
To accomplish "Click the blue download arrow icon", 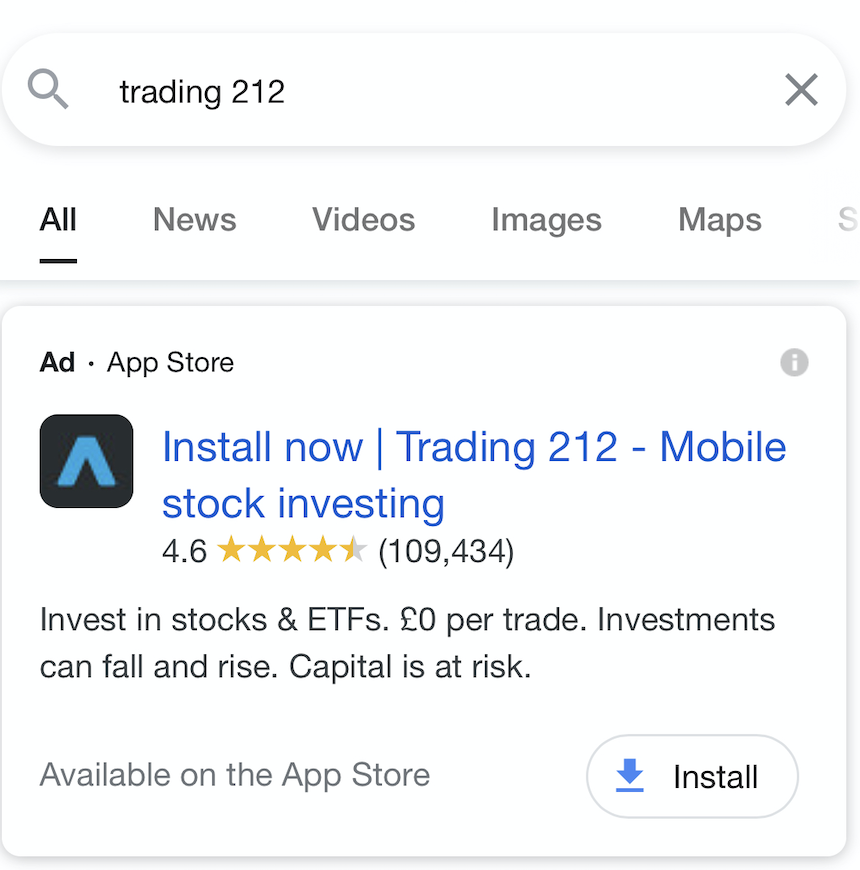I will coord(630,775).
